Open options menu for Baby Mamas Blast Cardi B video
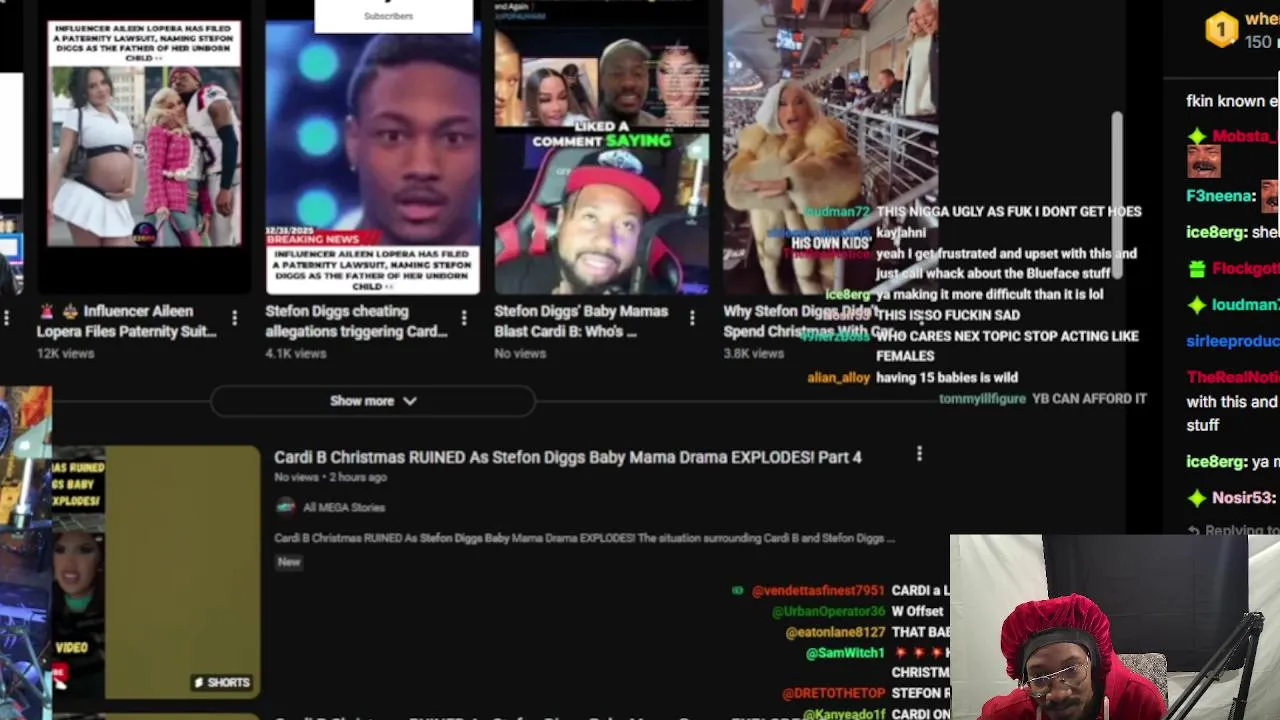1280x720 pixels. tap(691, 318)
